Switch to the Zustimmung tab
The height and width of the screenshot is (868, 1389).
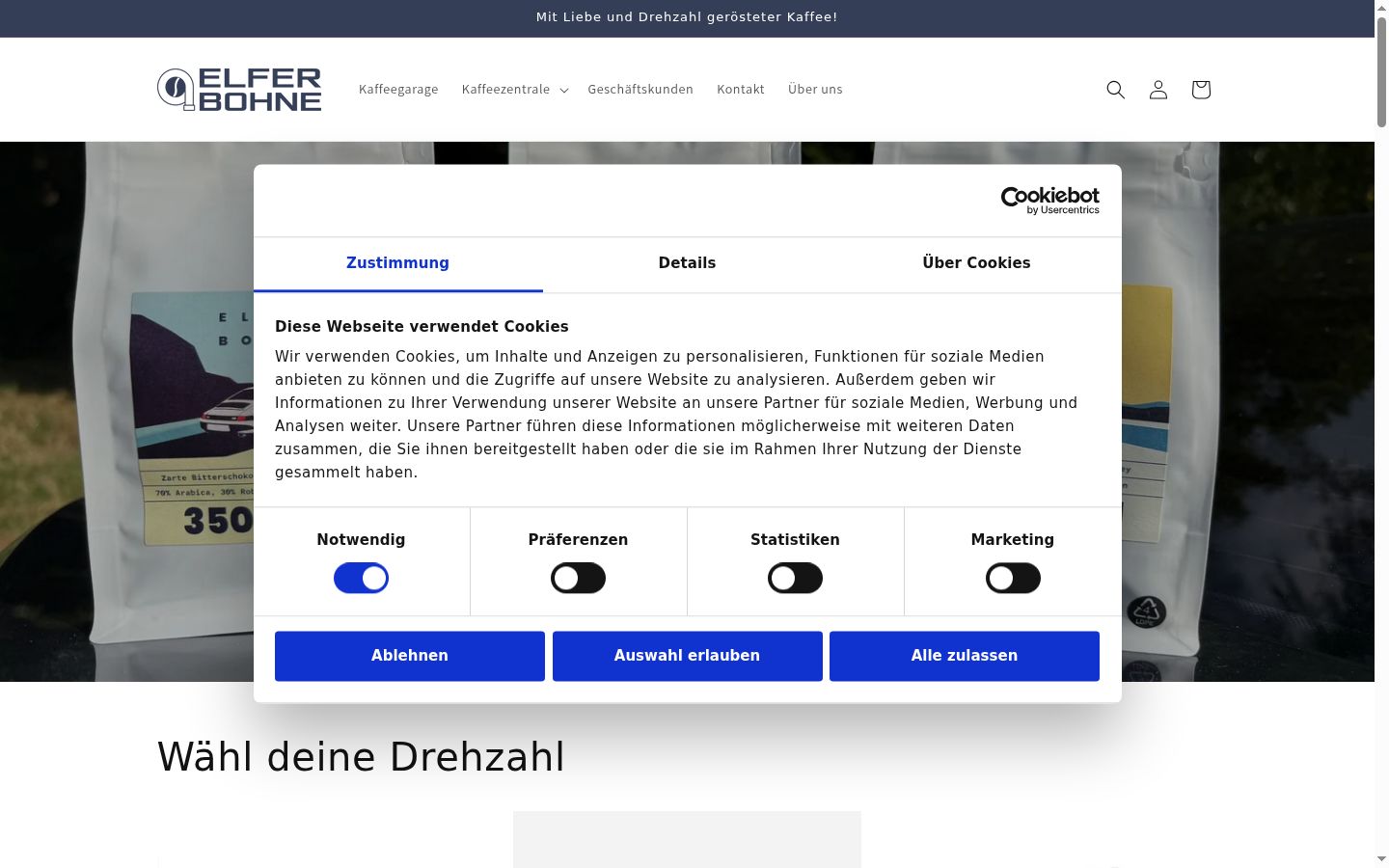[x=397, y=263]
